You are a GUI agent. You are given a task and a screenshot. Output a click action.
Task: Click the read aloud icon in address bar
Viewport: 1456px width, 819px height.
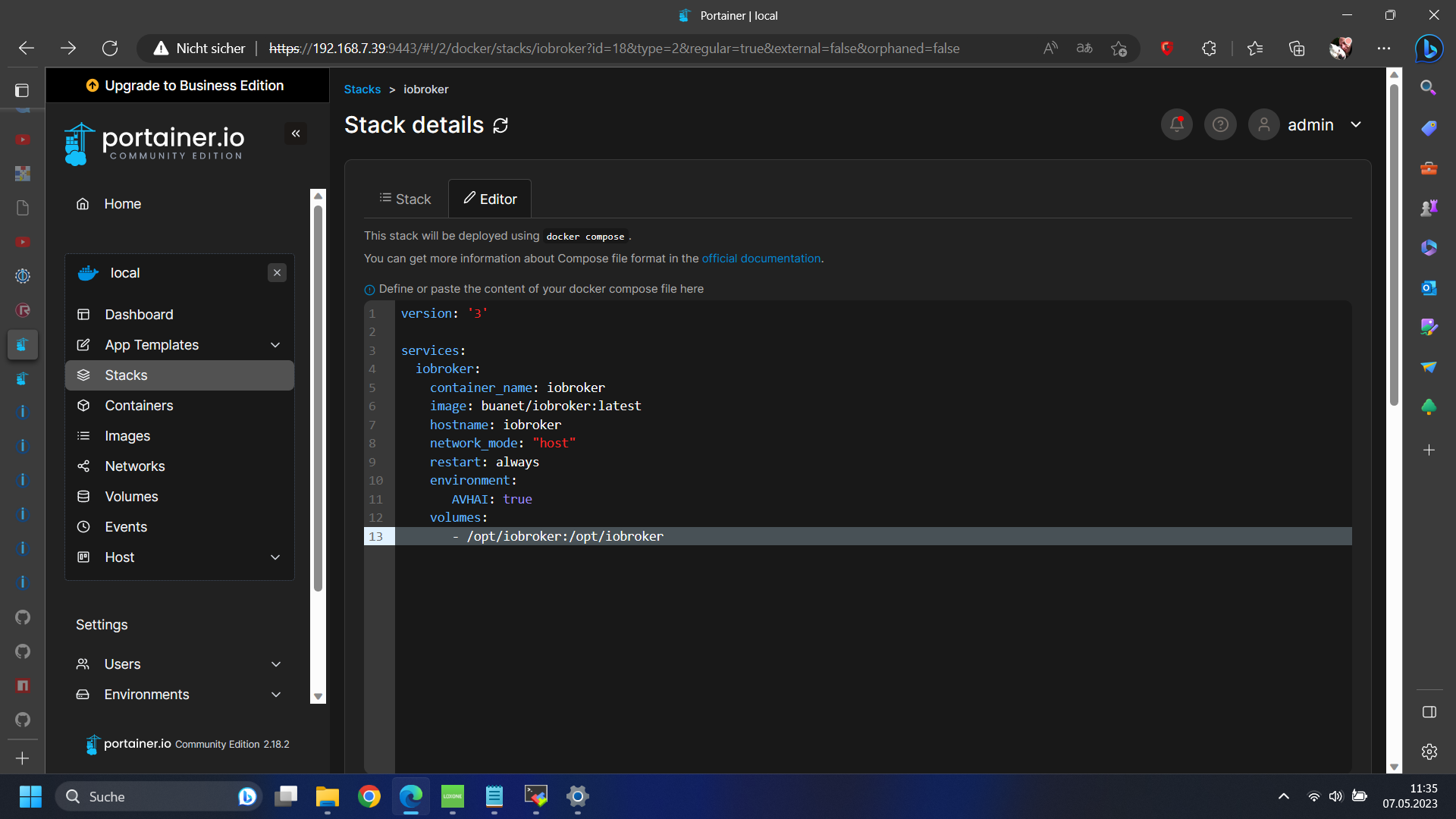1050,49
